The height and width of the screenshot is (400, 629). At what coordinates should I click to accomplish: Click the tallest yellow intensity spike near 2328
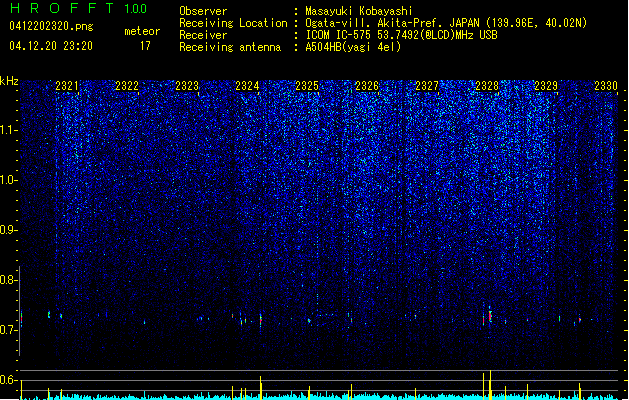(x=490, y=385)
